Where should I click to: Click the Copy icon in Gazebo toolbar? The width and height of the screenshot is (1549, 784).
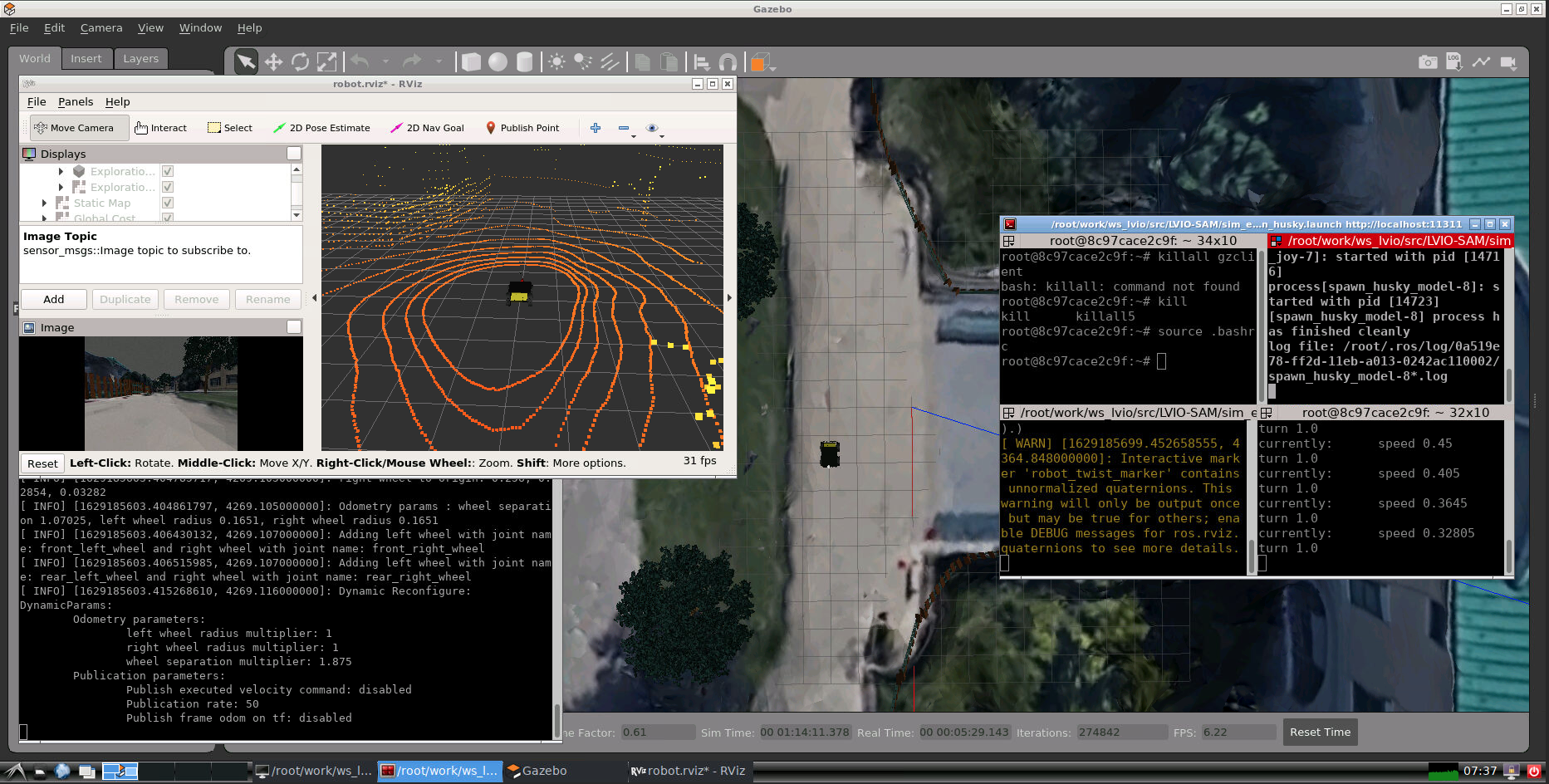click(642, 62)
